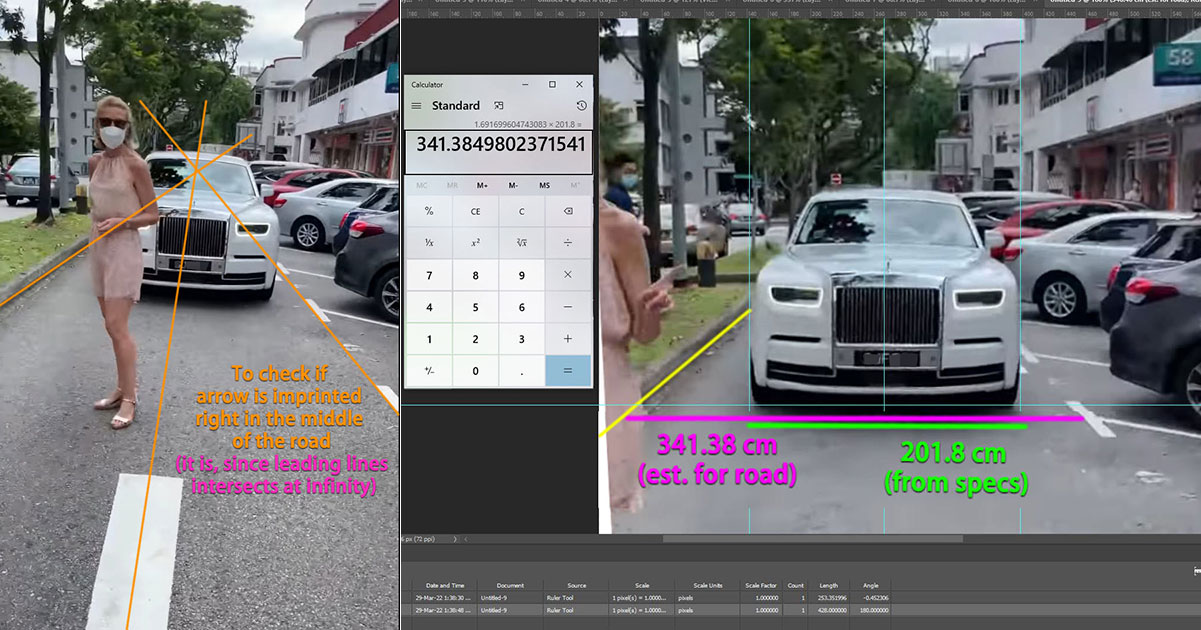The image size is (1201, 630).
Task: Click the CE clear entry key
Action: pos(475,211)
